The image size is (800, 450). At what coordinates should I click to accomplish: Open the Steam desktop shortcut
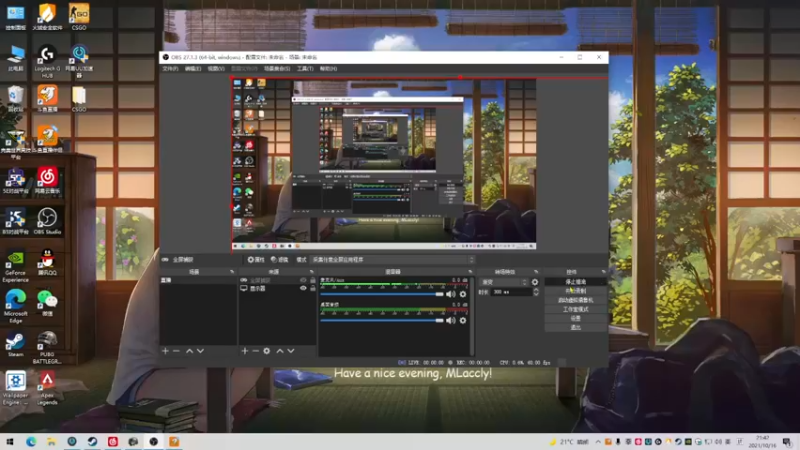coord(15,344)
